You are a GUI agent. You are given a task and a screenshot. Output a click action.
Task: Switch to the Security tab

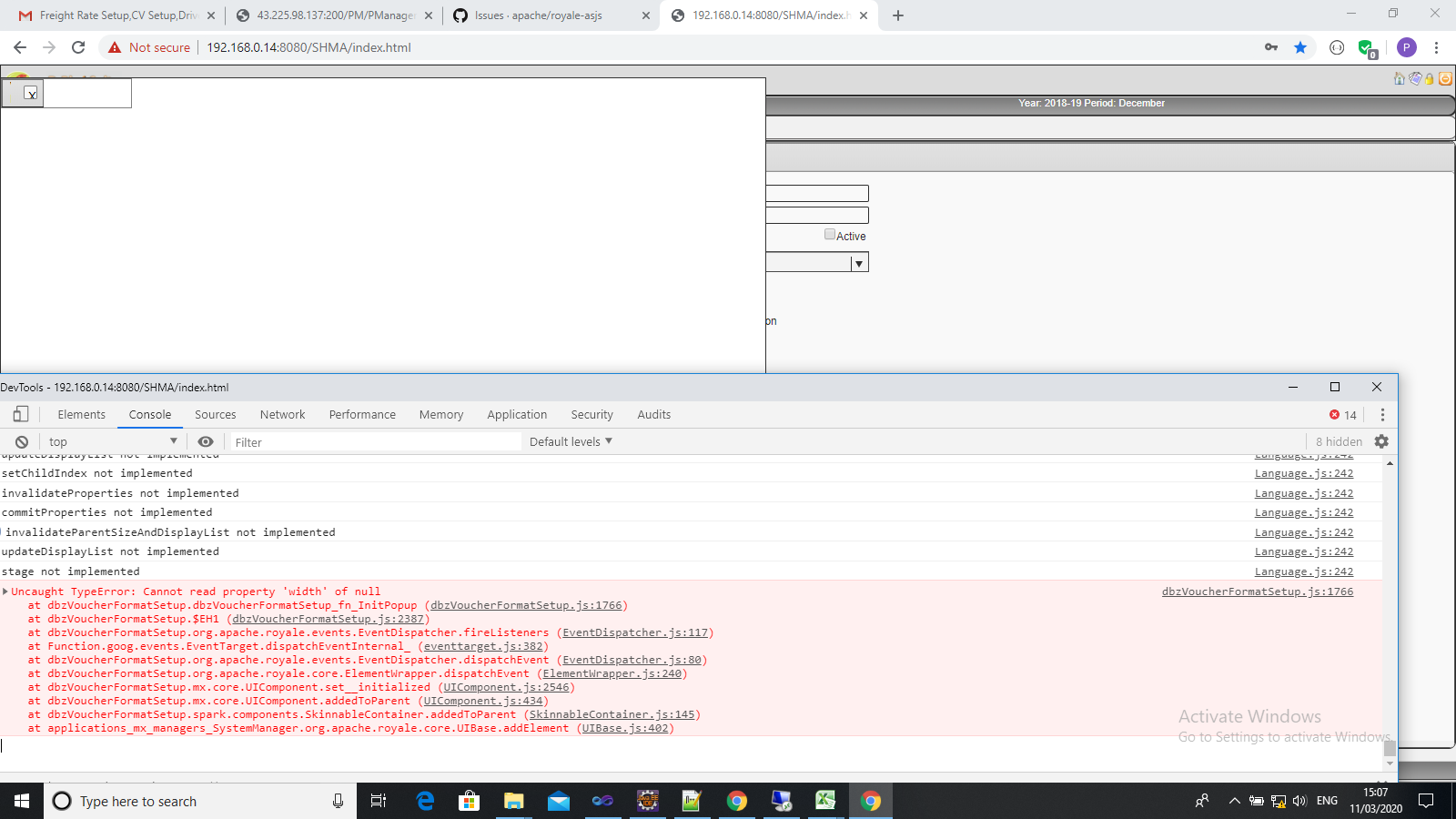pos(592,415)
